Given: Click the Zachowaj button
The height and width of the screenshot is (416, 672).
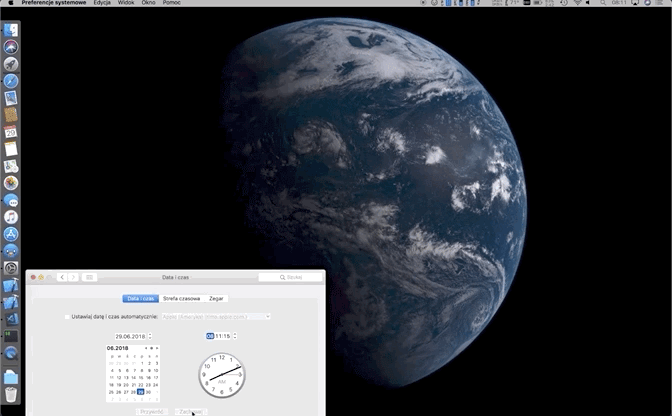Looking at the screenshot, I should [x=191, y=412].
